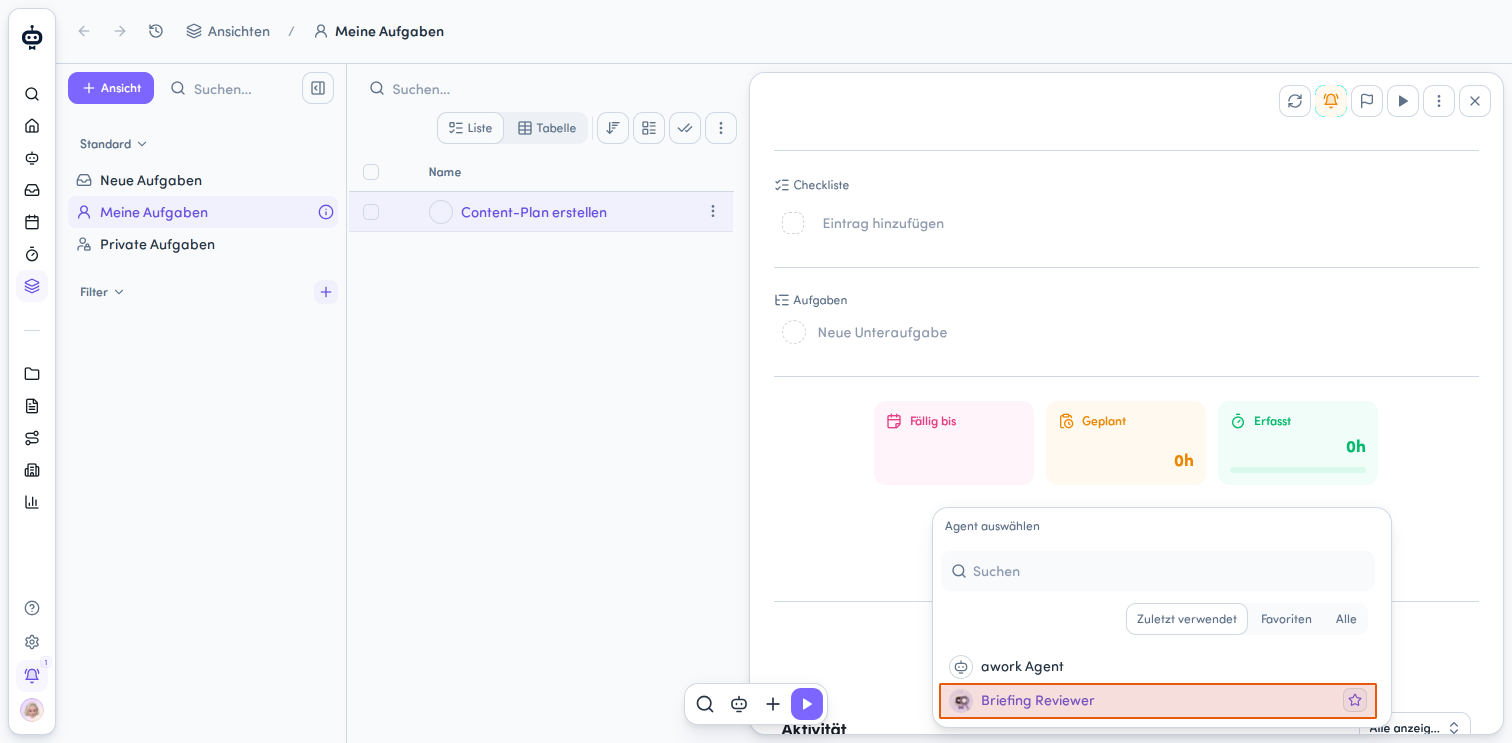Select the Favoriten tab

1286,619
